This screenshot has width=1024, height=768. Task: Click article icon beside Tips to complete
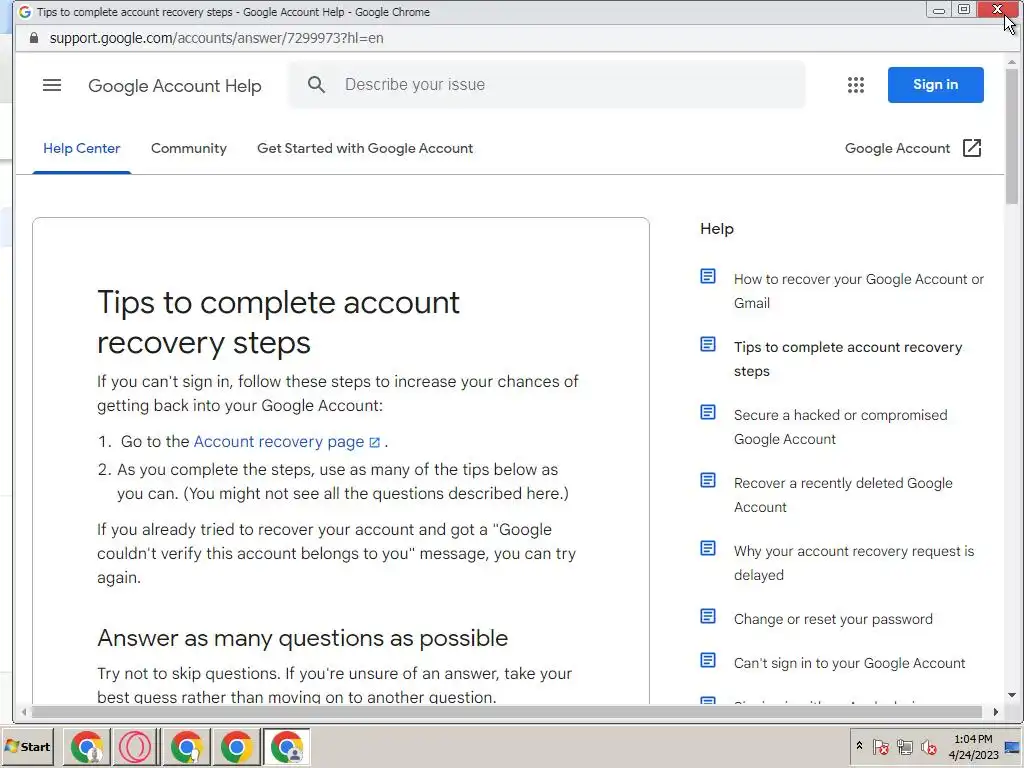[708, 344]
